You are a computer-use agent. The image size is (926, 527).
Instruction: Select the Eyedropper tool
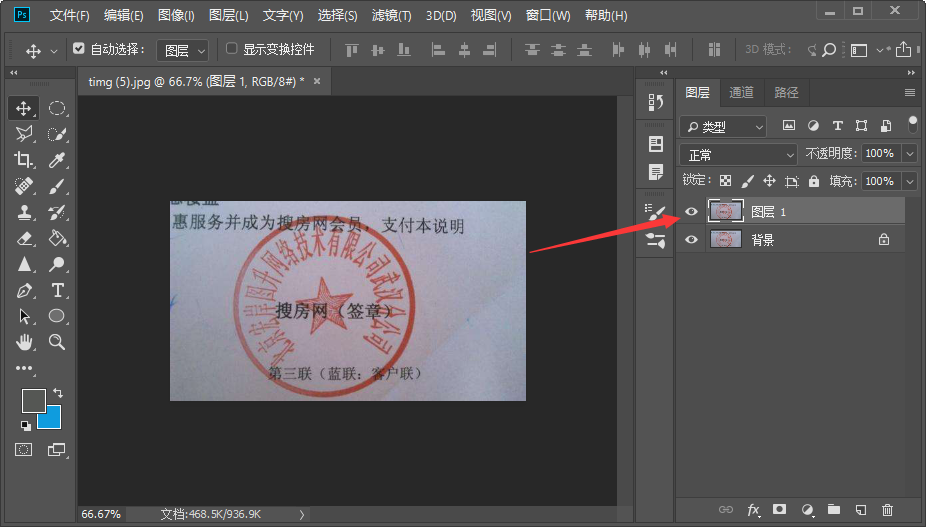[57, 160]
